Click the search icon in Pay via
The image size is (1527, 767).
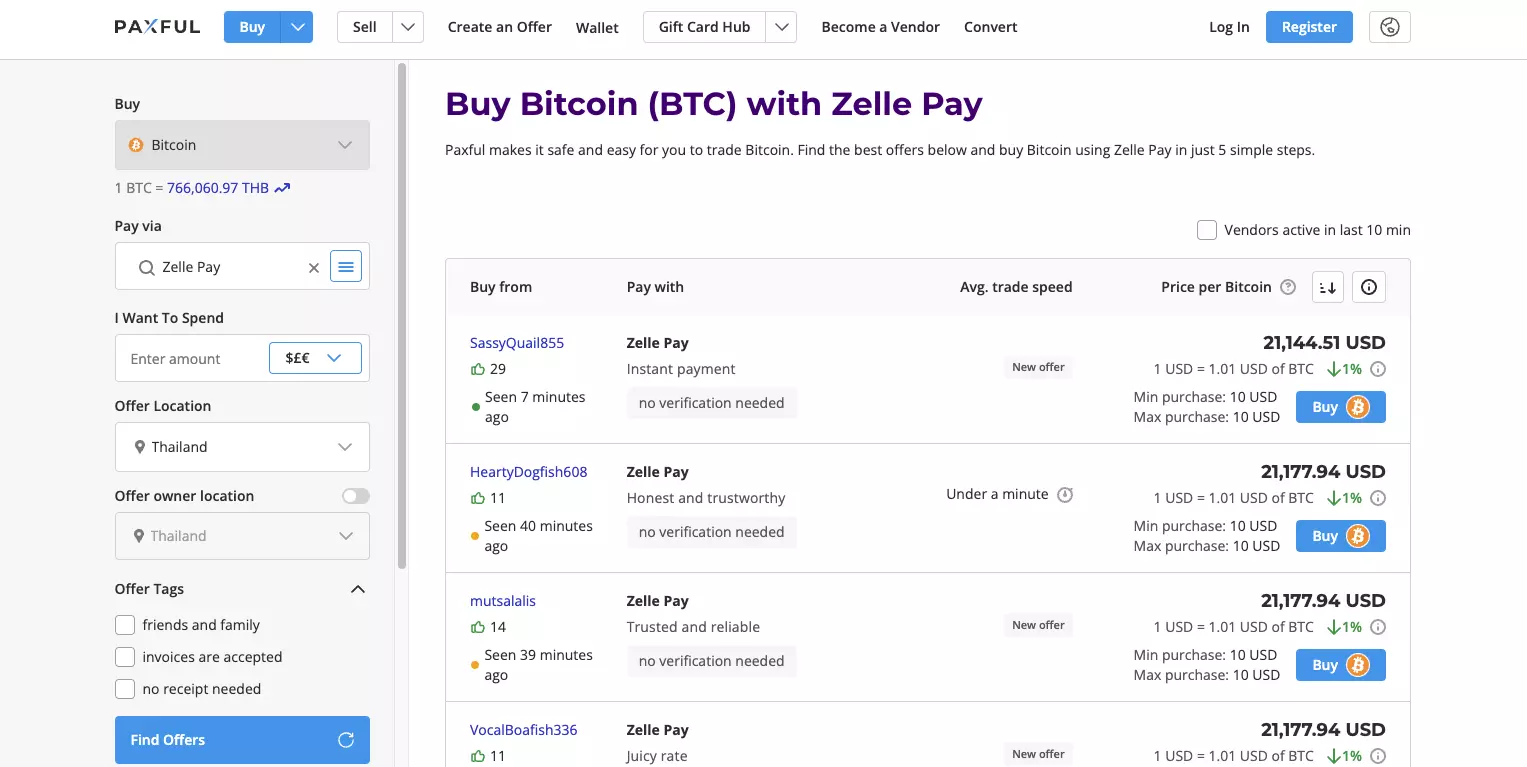146,267
